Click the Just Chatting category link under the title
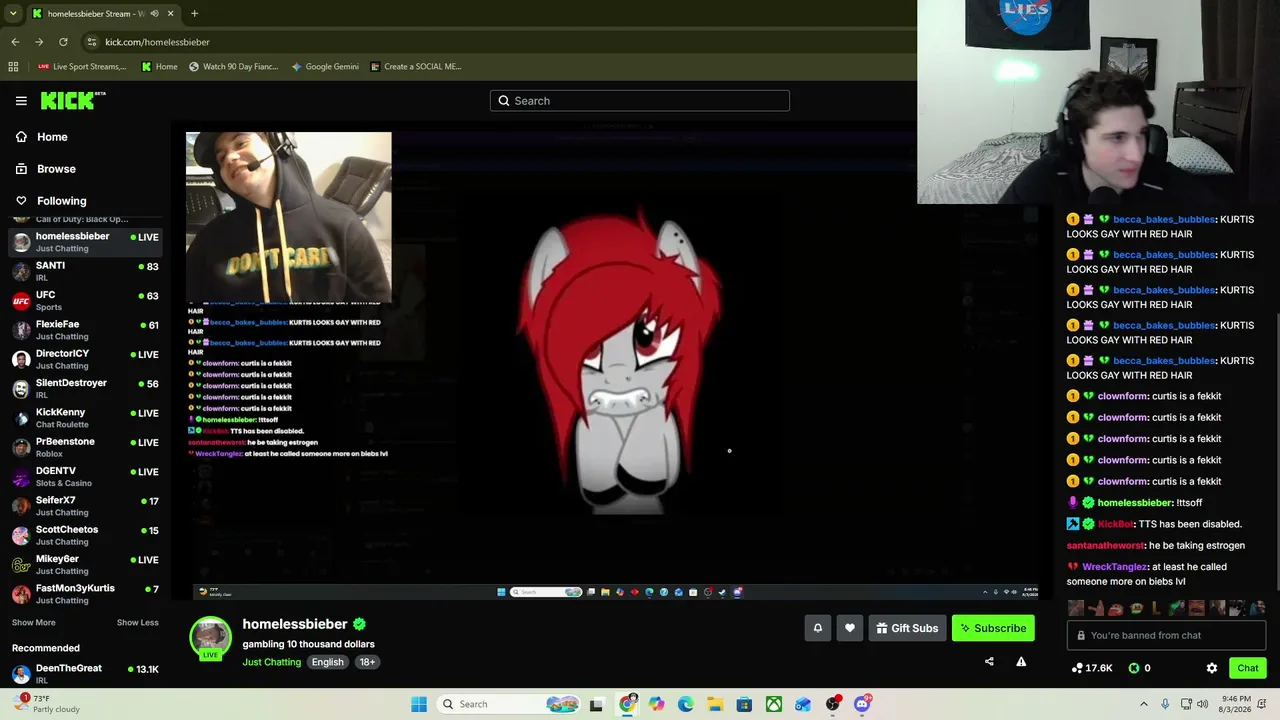This screenshot has width=1280, height=720. 271,662
